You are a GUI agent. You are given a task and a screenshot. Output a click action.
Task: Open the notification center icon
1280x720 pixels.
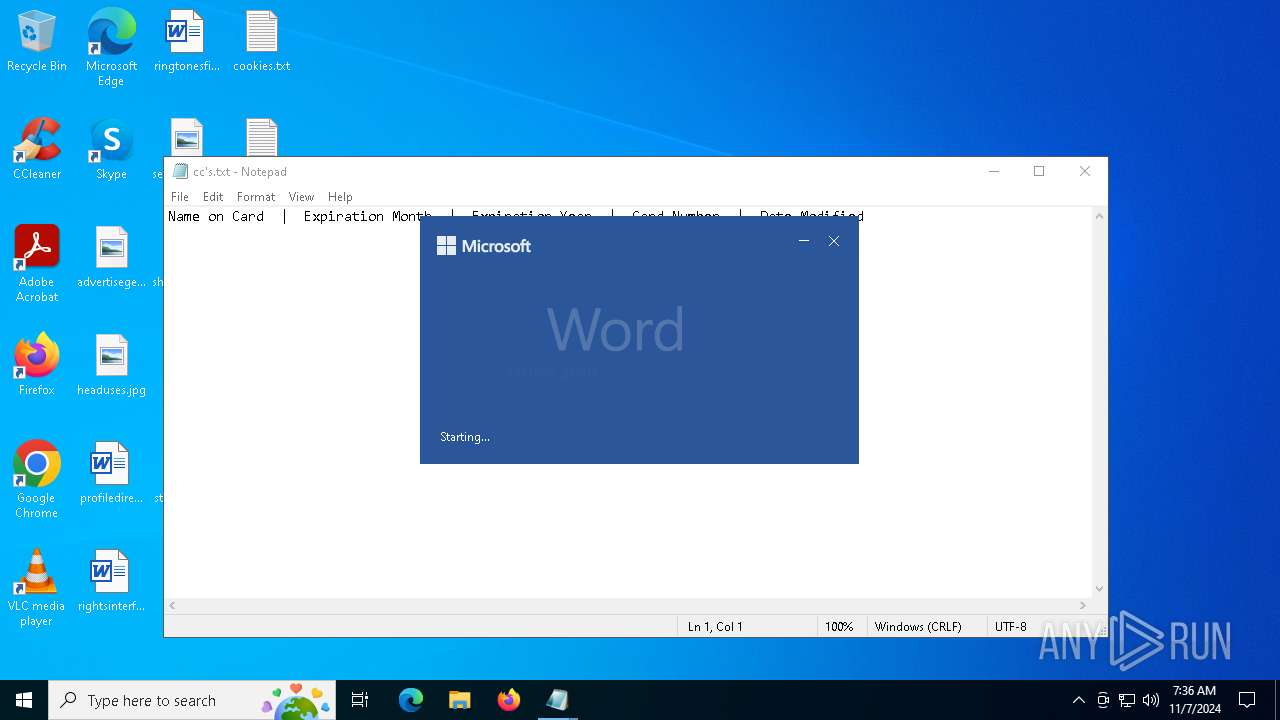(x=1247, y=700)
